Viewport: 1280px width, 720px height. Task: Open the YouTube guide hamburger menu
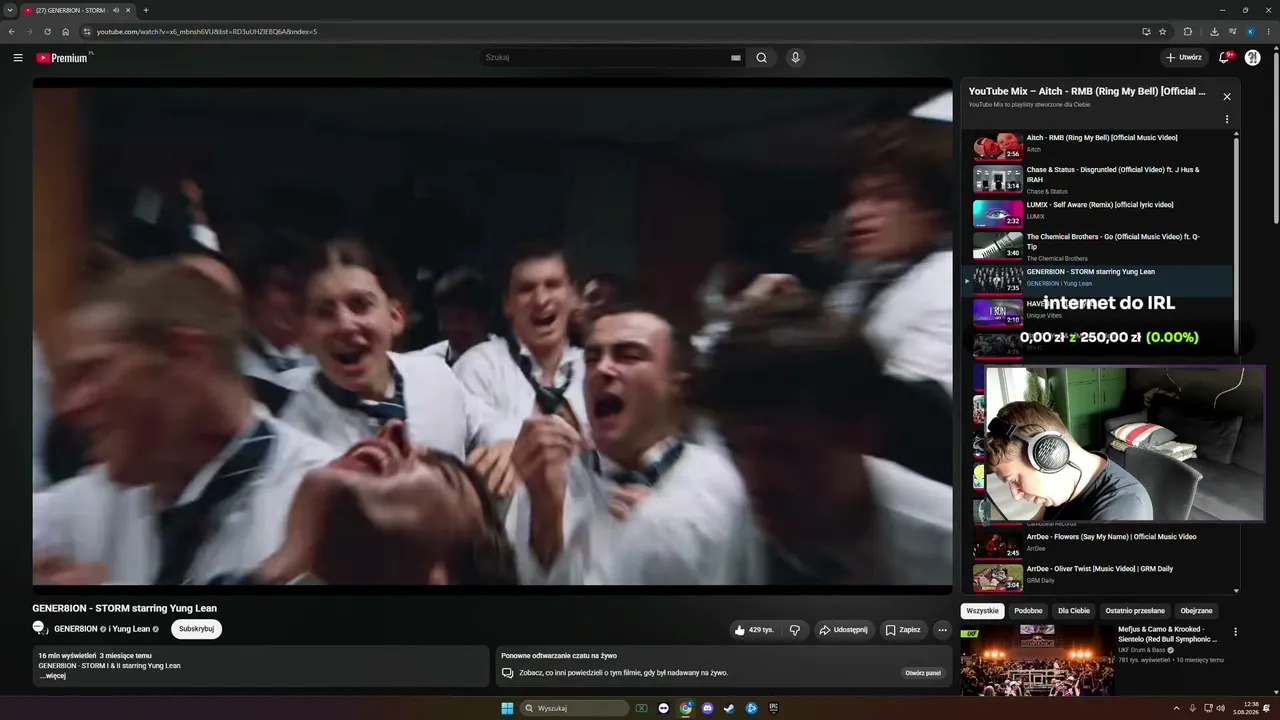coord(18,58)
